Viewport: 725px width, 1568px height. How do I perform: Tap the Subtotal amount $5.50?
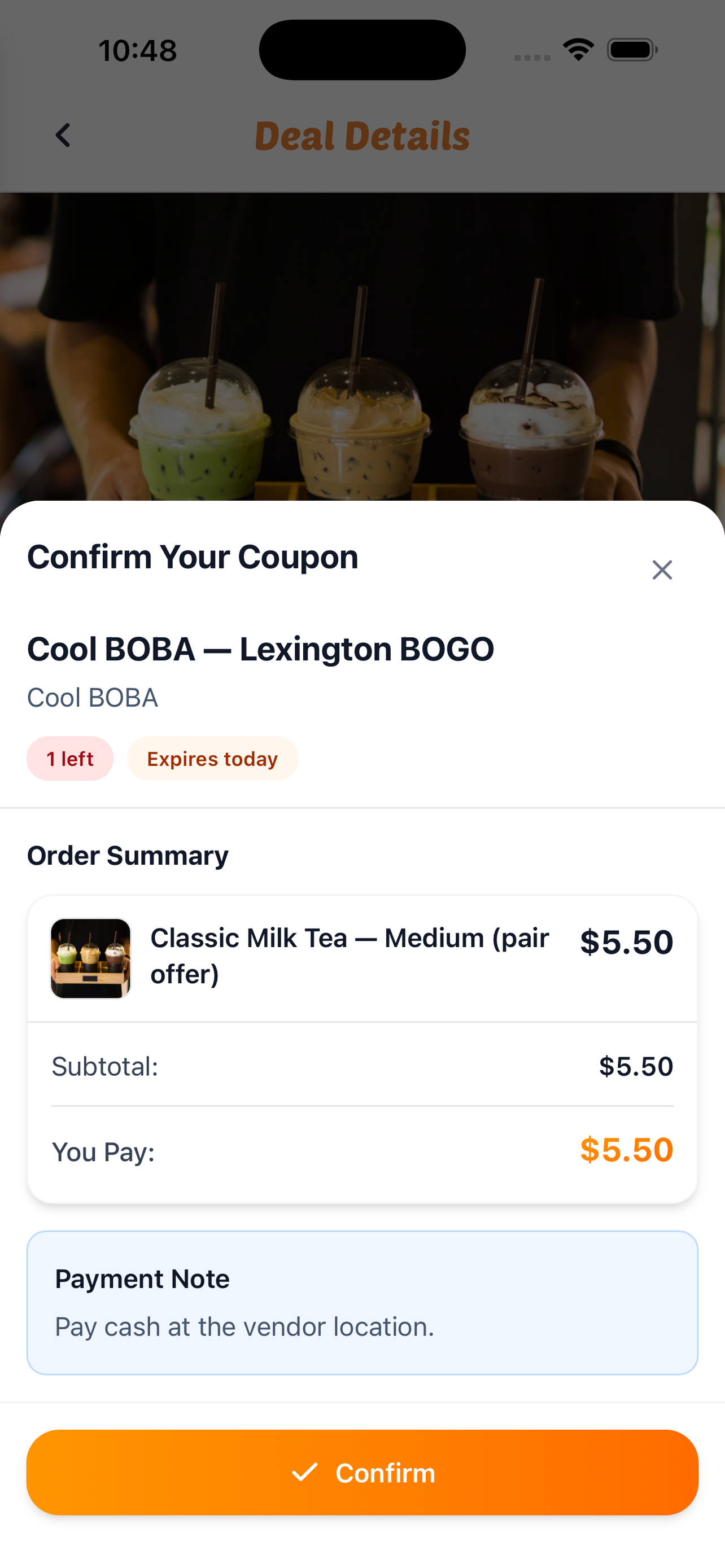[x=636, y=1066]
